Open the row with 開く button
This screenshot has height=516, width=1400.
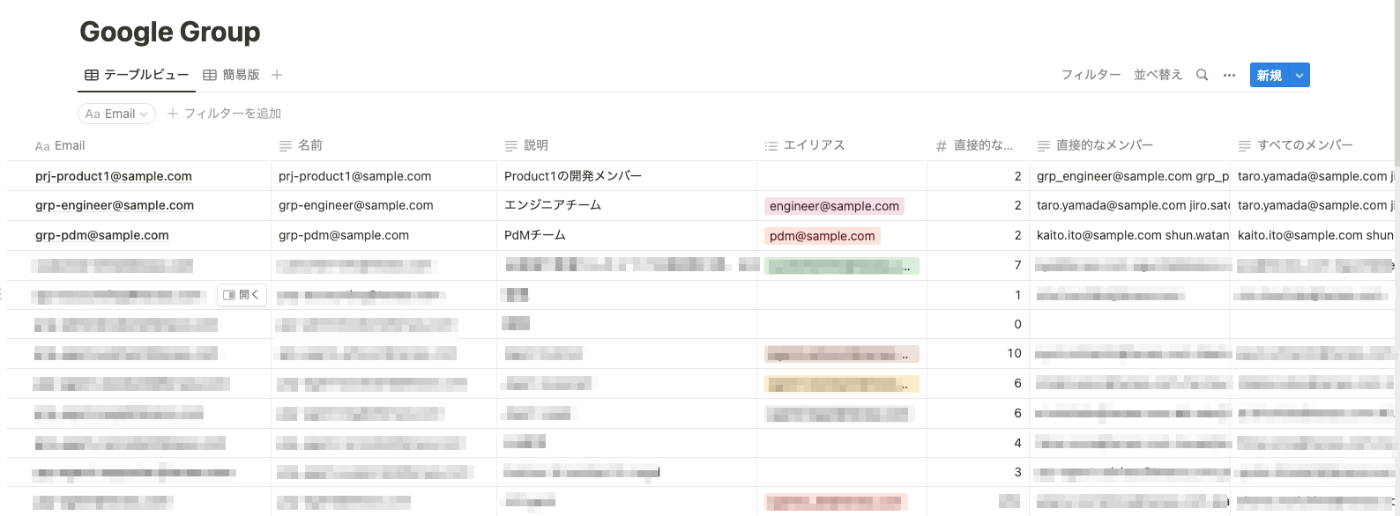[x=242, y=295]
